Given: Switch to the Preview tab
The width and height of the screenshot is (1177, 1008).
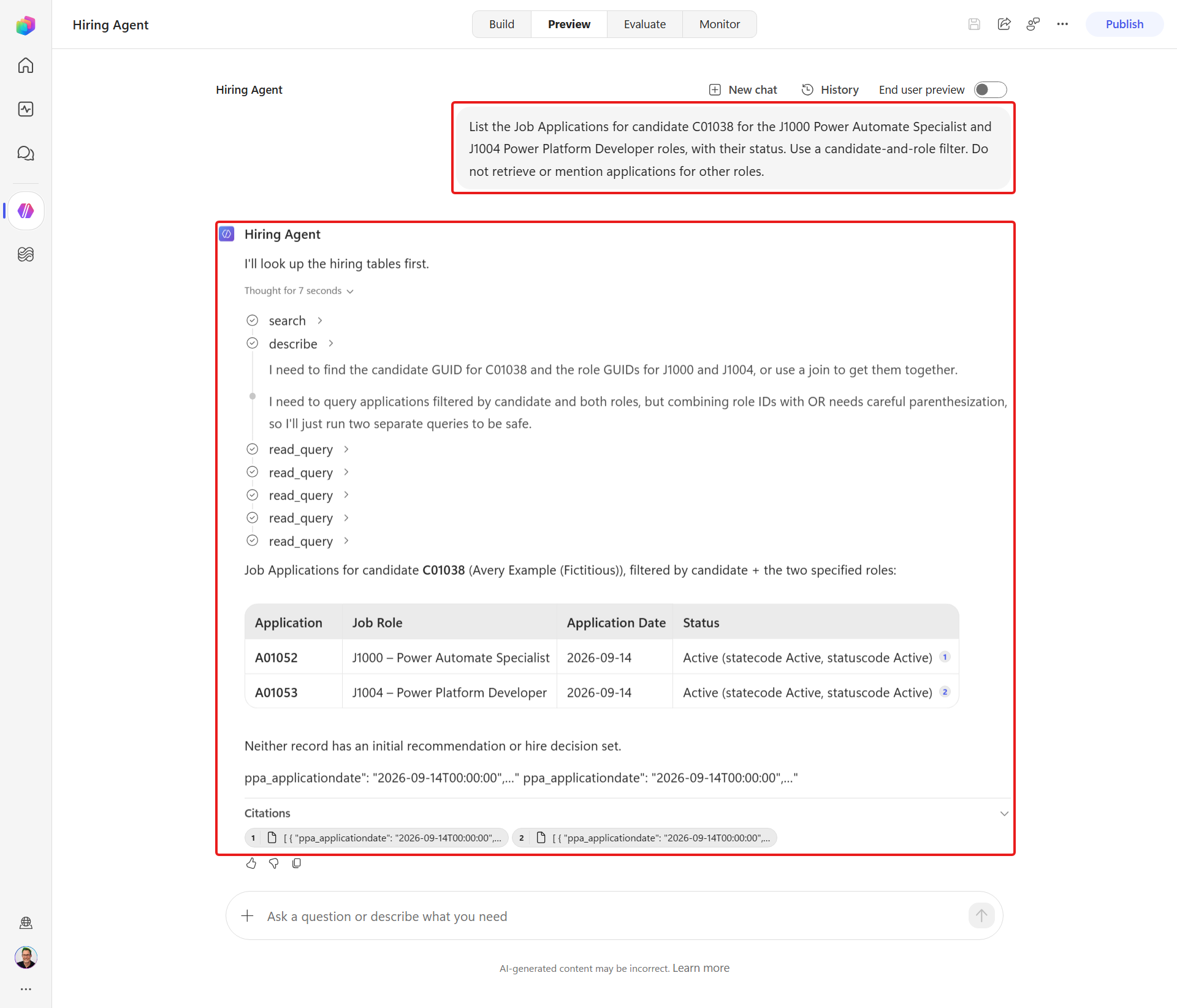Looking at the screenshot, I should tap(569, 25).
